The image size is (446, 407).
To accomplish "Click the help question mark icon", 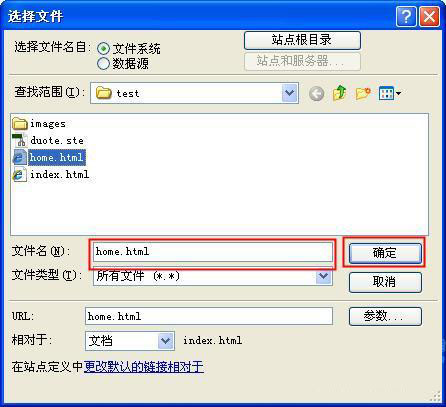I will tap(406, 16).
